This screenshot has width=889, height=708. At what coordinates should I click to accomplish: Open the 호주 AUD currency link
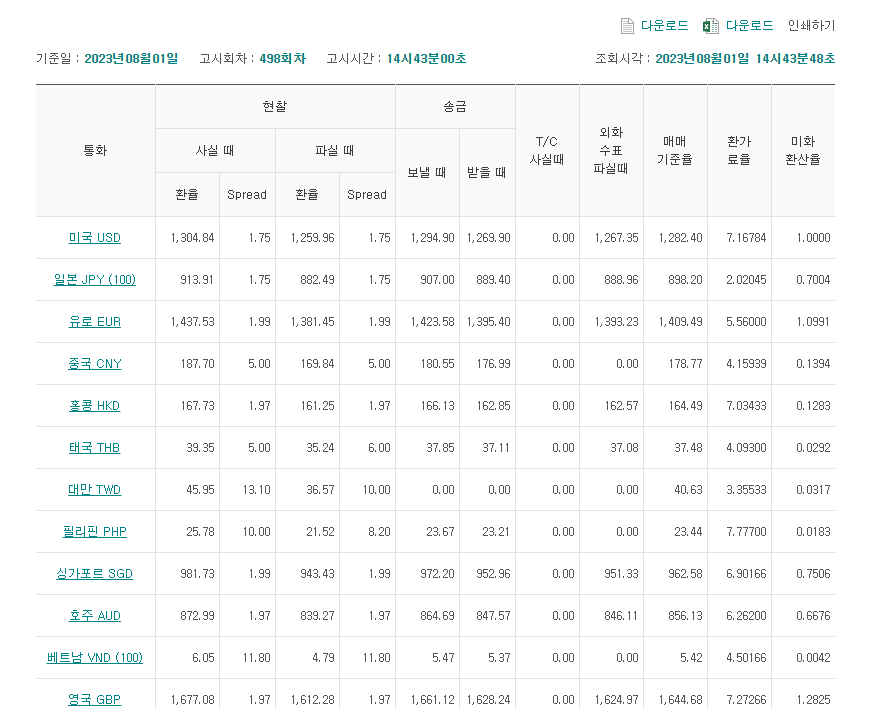[x=95, y=615]
